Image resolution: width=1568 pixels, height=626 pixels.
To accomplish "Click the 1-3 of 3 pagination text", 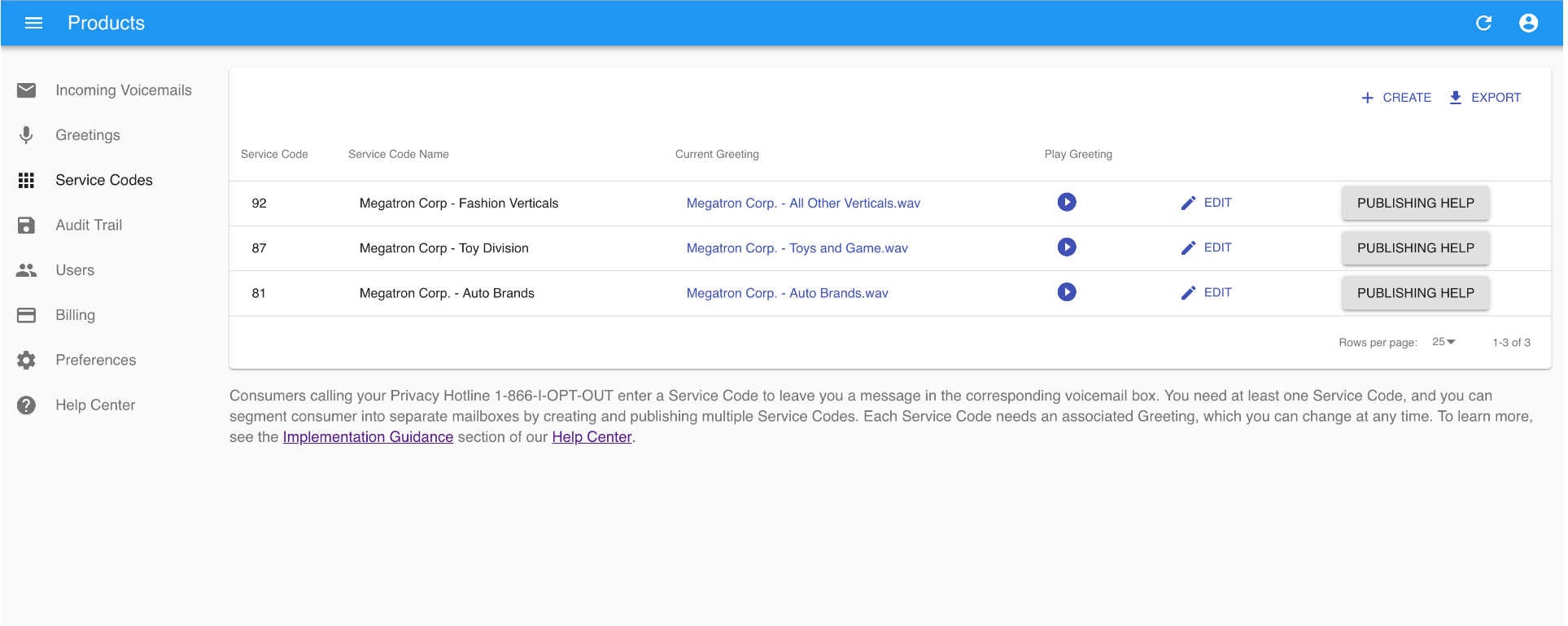I will pyautogui.click(x=1511, y=343).
